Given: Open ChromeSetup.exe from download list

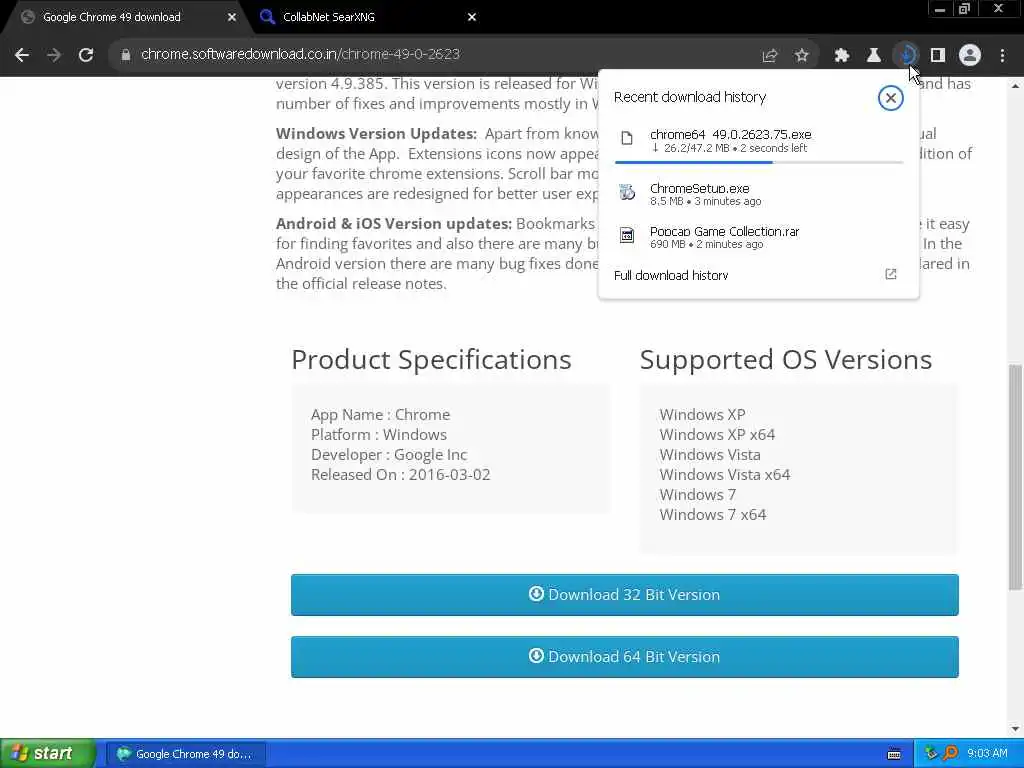Looking at the screenshot, I should click(758, 194).
